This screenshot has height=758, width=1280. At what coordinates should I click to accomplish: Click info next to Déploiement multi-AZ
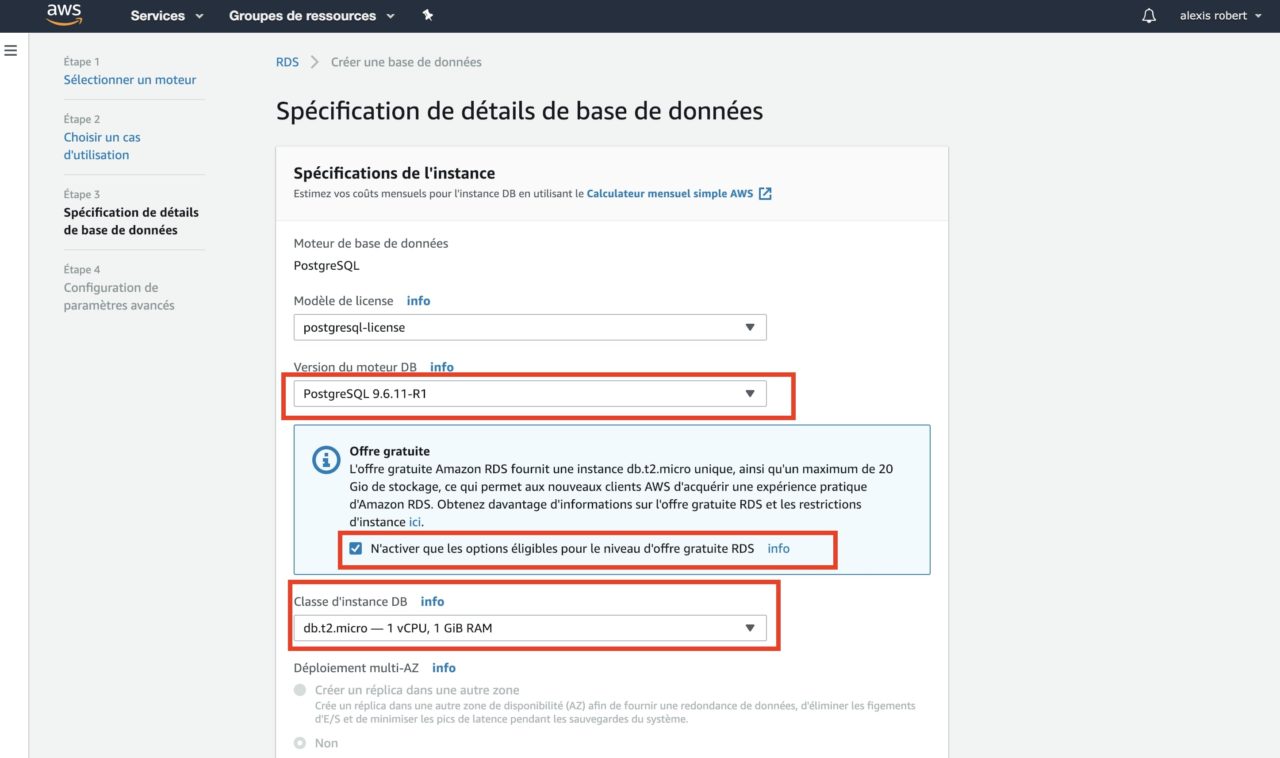[x=444, y=668]
